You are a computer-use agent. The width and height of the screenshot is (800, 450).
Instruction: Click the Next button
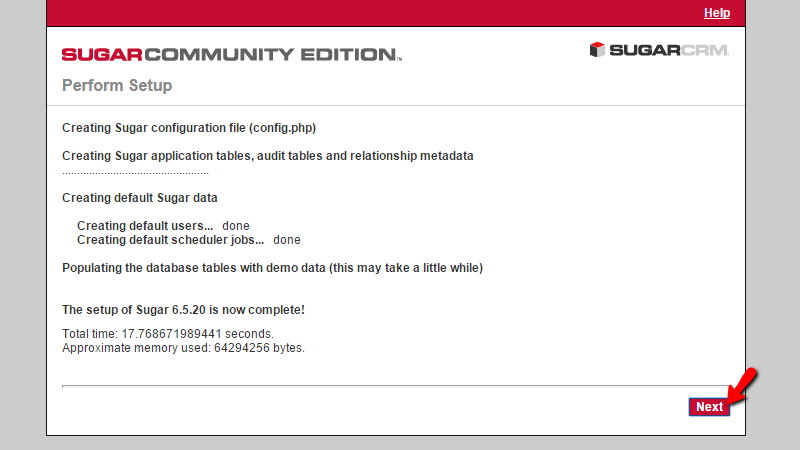tap(709, 407)
